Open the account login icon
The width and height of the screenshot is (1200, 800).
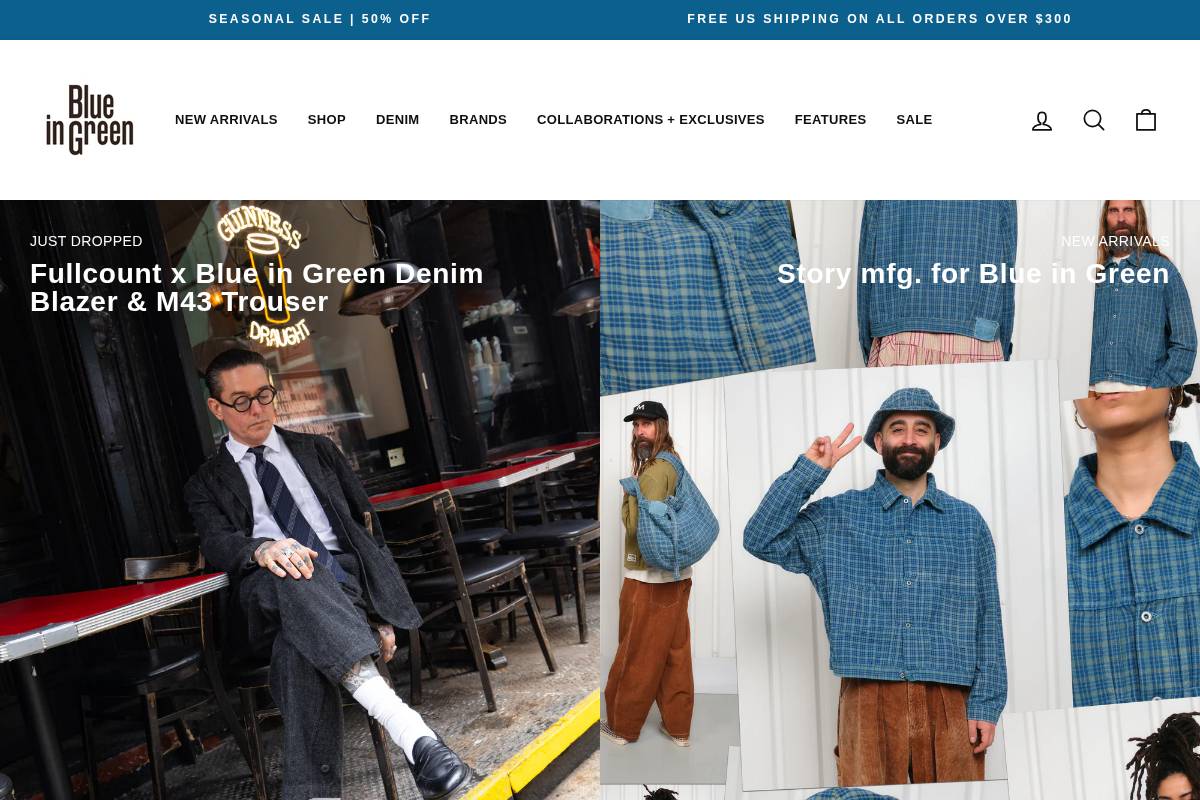[1042, 120]
